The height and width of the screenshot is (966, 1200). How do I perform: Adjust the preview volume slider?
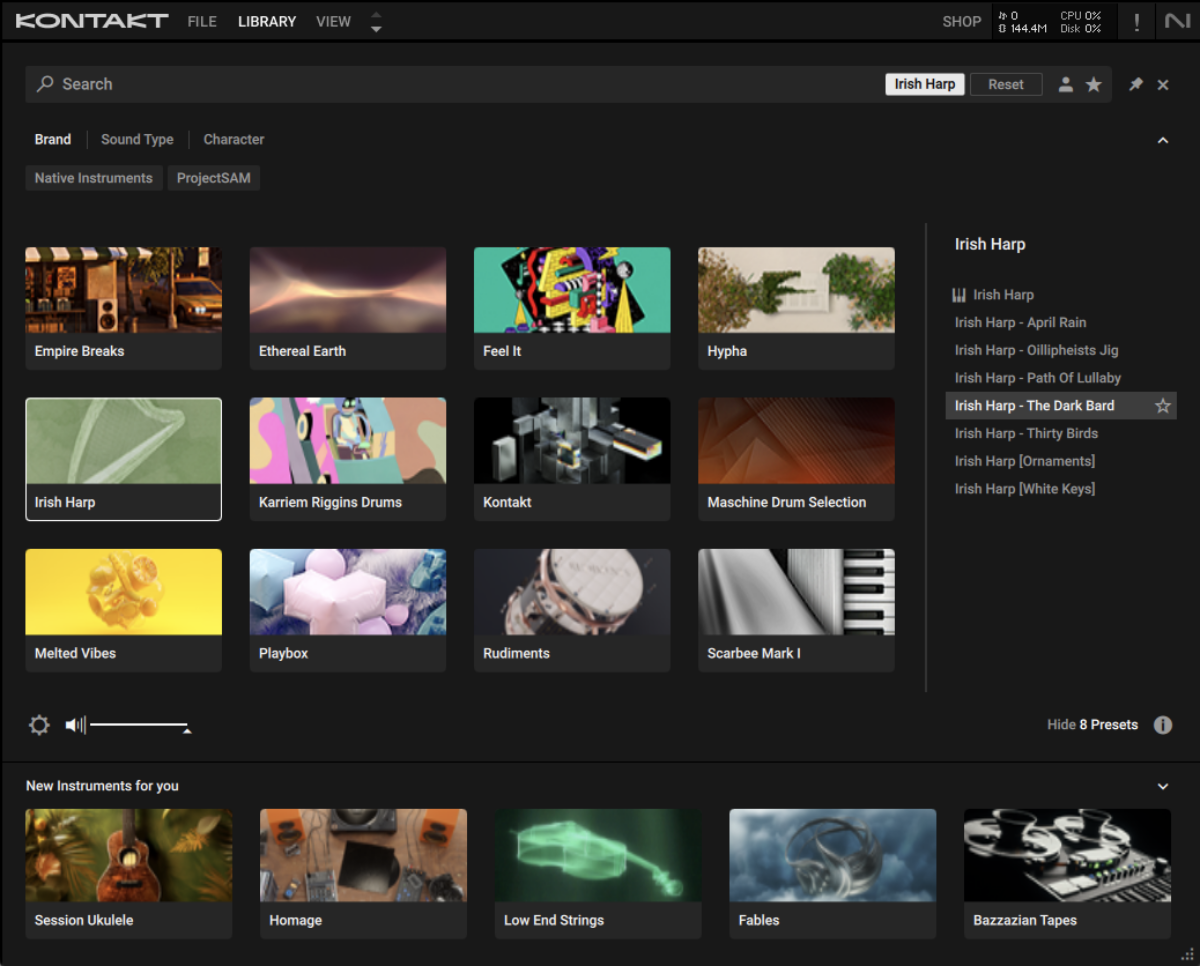point(139,725)
